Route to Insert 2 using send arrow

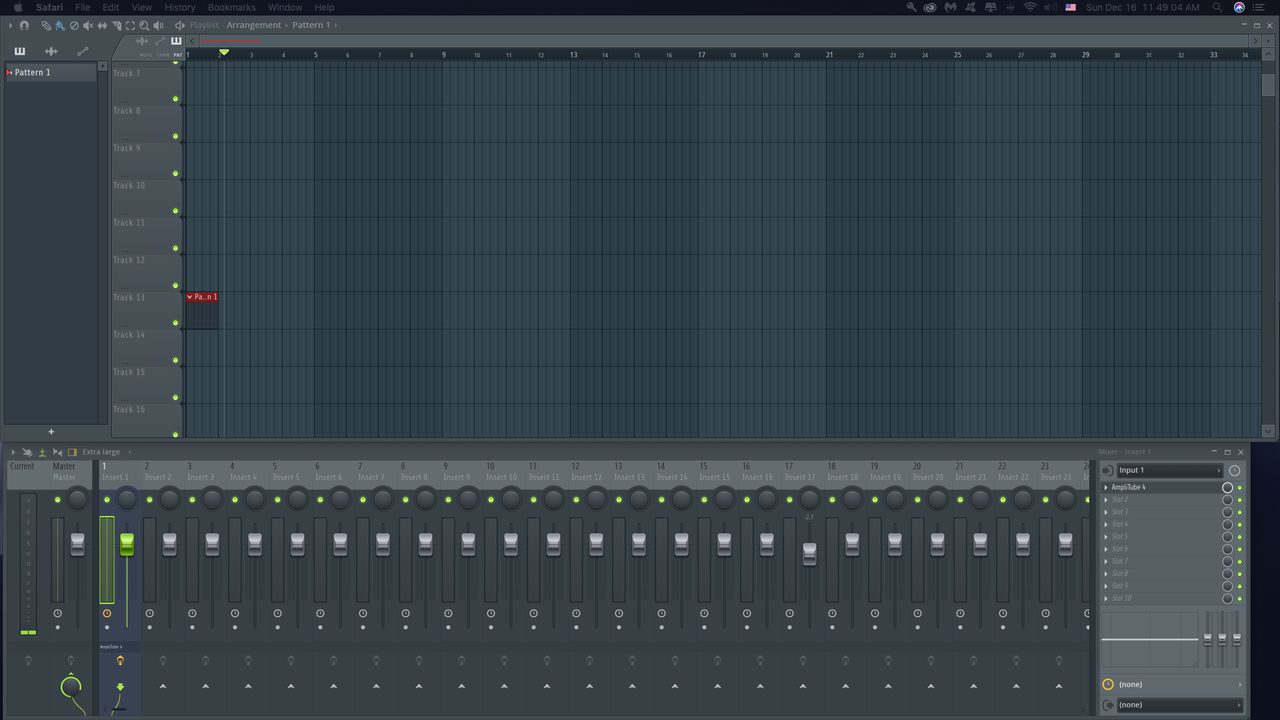(x=163, y=686)
